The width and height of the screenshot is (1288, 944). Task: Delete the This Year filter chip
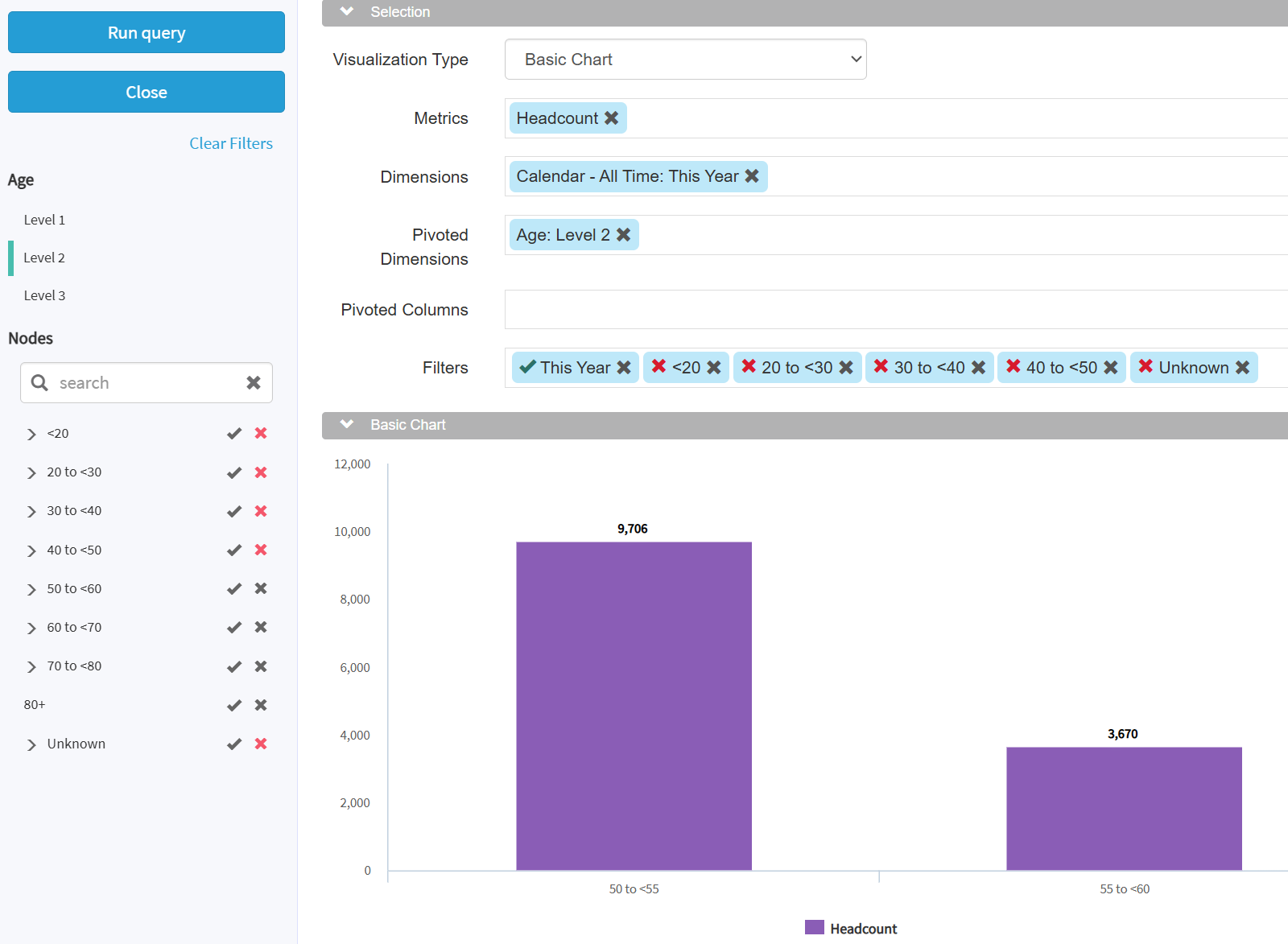624,368
